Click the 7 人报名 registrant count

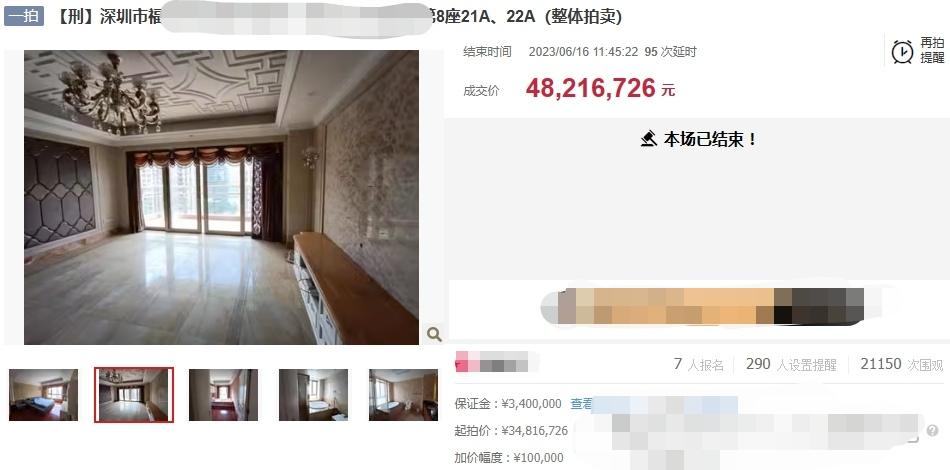tap(699, 365)
